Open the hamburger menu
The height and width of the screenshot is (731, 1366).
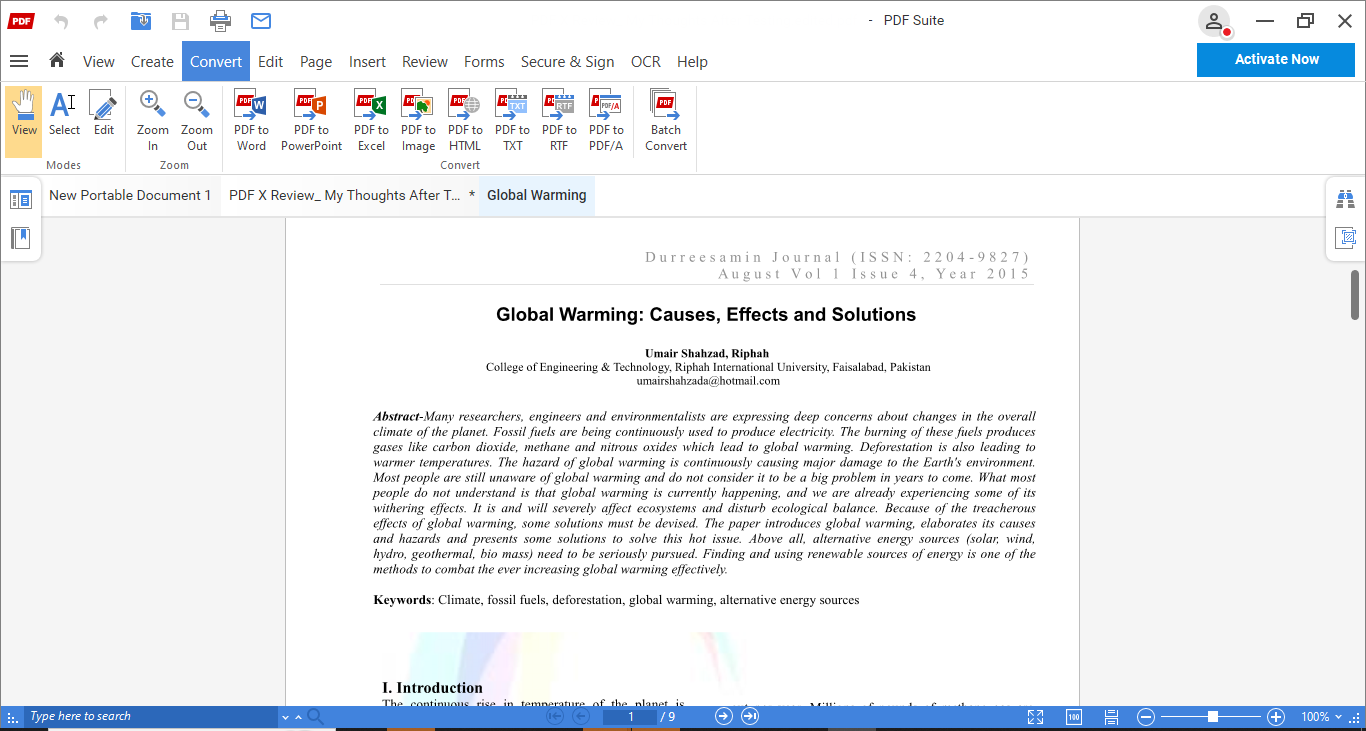[18, 61]
